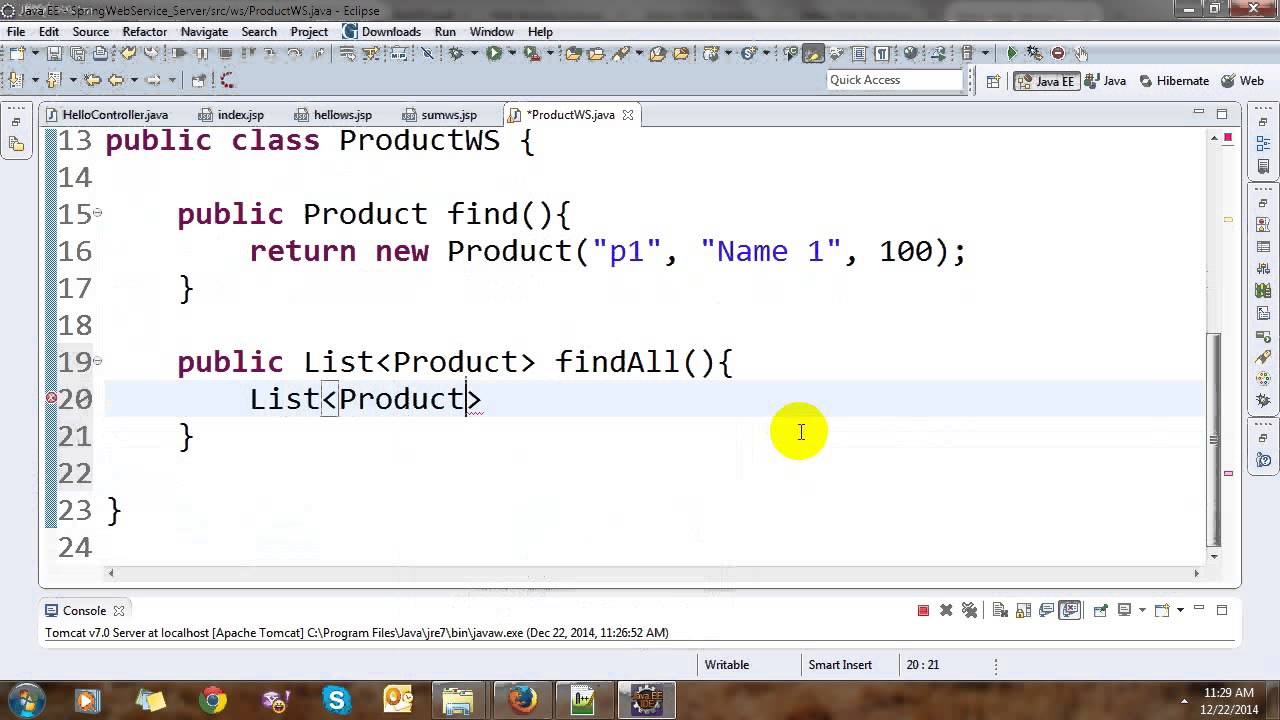Open Firefox from the taskbar
This screenshot has height=720, width=1280.
521,699
